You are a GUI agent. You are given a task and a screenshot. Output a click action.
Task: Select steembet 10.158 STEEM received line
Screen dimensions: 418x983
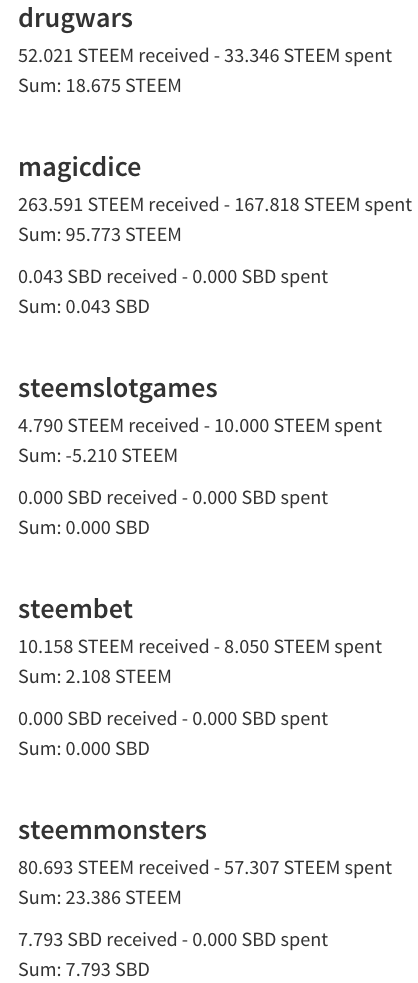coord(200,647)
